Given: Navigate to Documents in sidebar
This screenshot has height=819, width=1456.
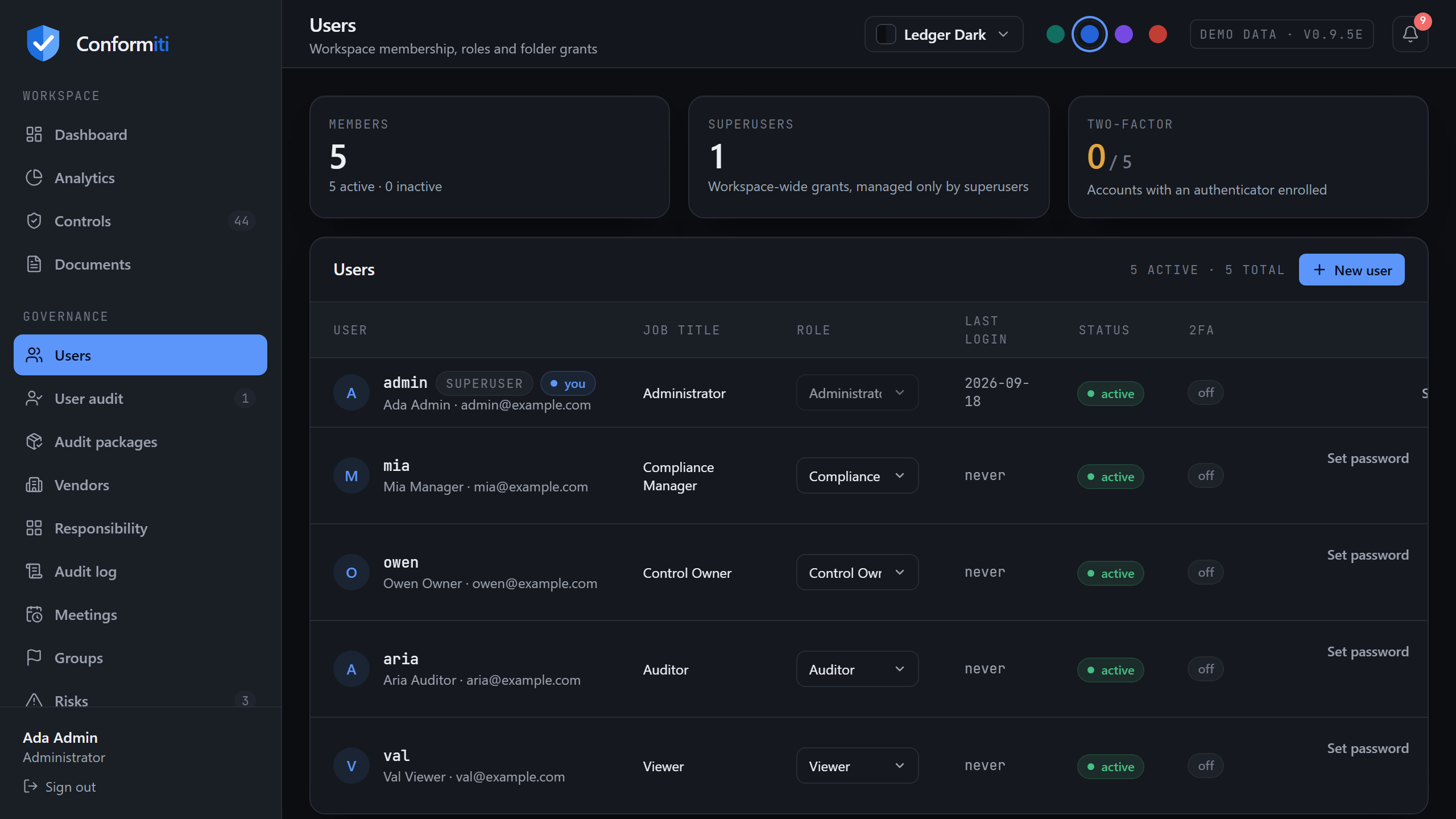Looking at the screenshot, I should (140, 264).
